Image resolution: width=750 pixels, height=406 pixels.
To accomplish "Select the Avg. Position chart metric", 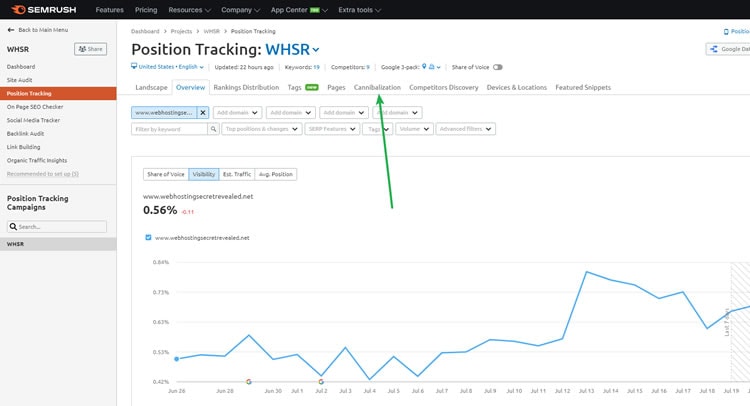I will (x=276, y=175).
